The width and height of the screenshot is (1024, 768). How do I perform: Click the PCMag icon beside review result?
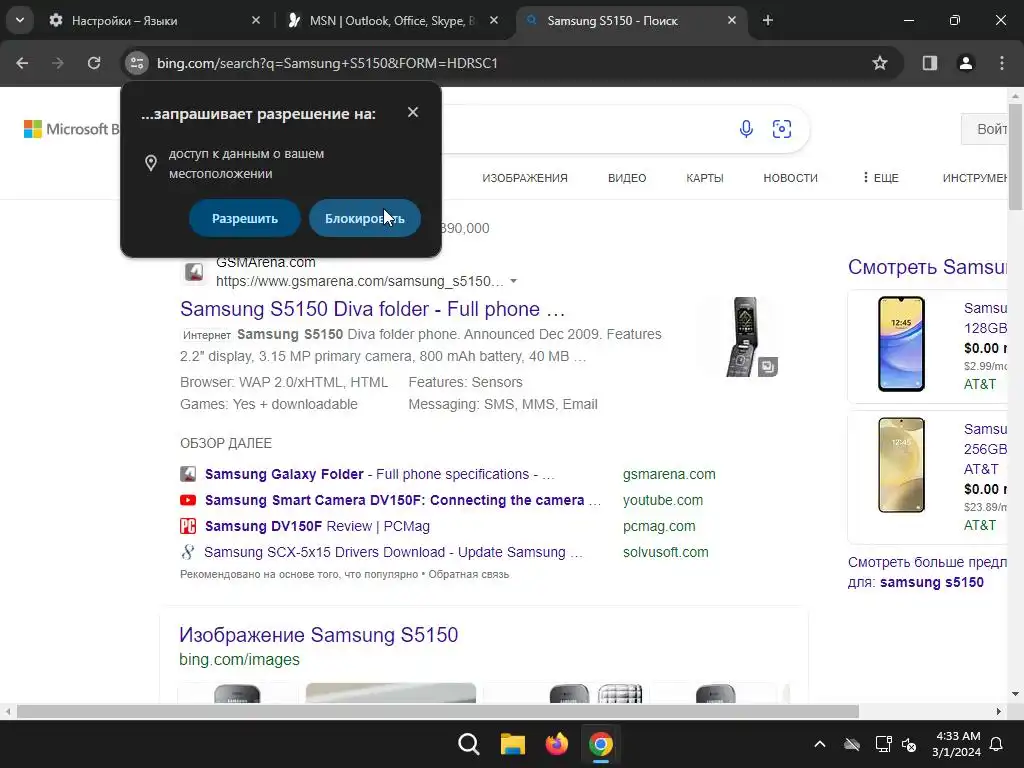click(x=188, y=526)
